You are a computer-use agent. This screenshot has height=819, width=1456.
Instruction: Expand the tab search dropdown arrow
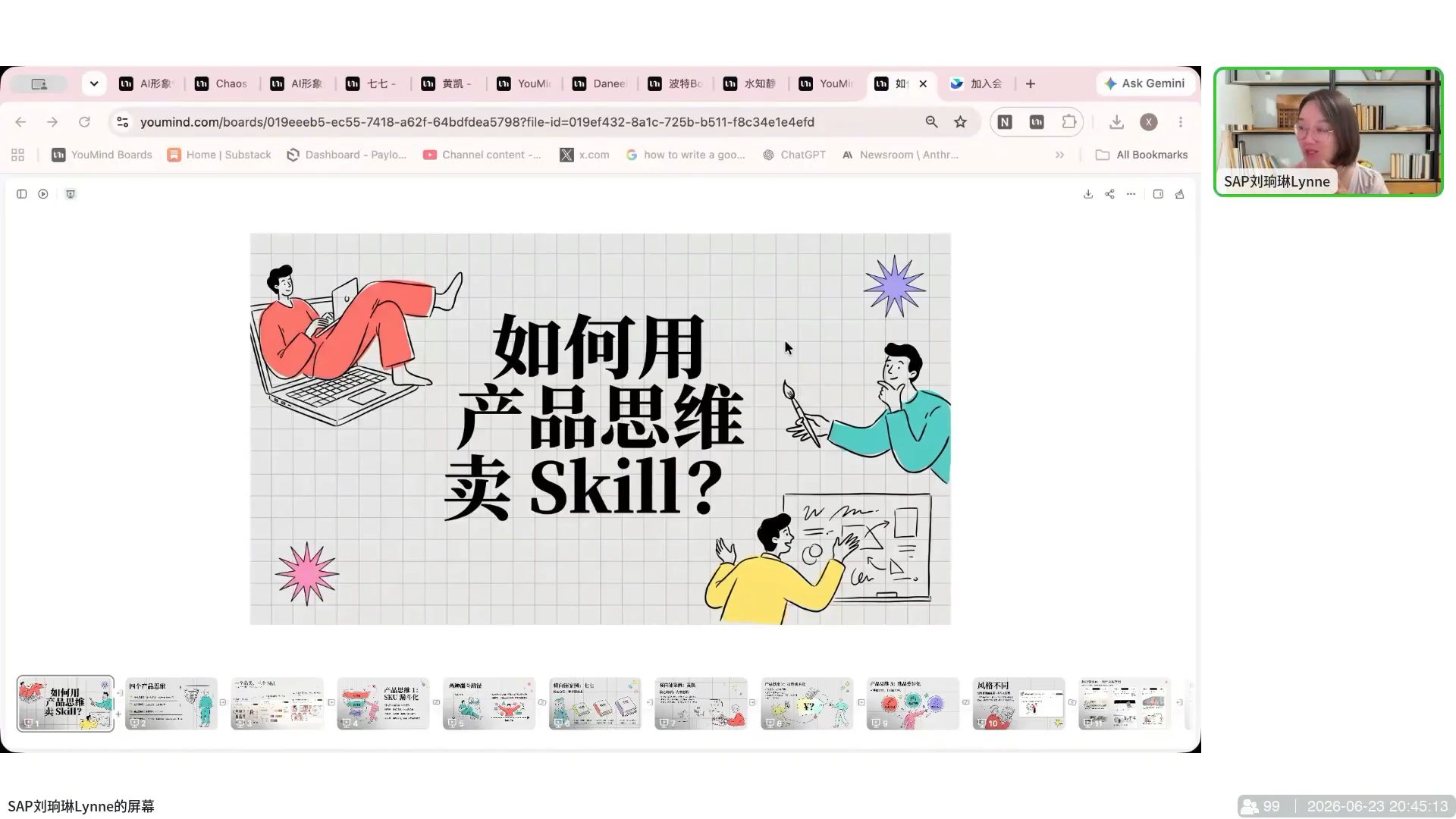tap(94, 83)
